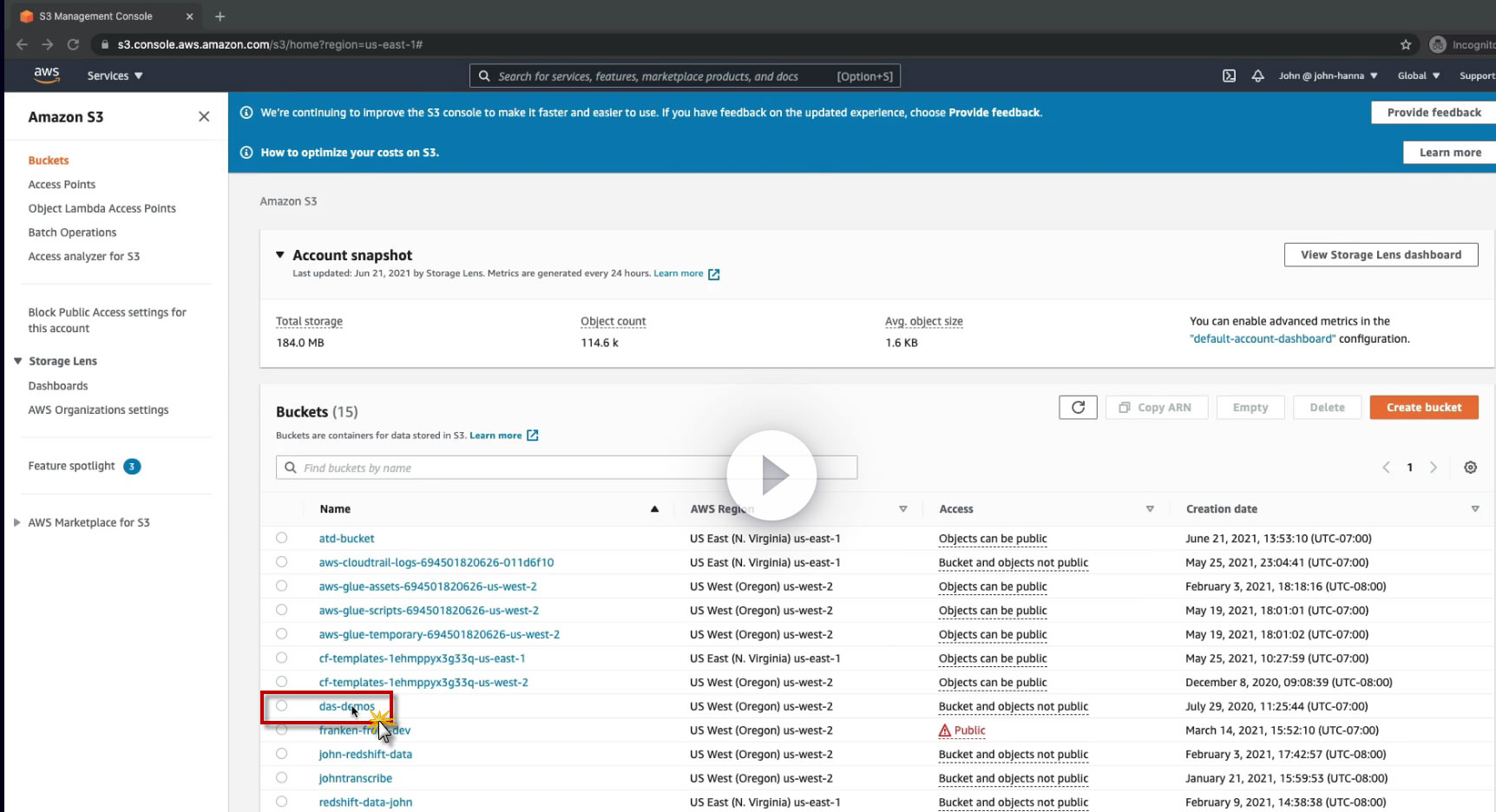
Task: Click the info icon on the feedback banner
Action: [x=246, y=113]
